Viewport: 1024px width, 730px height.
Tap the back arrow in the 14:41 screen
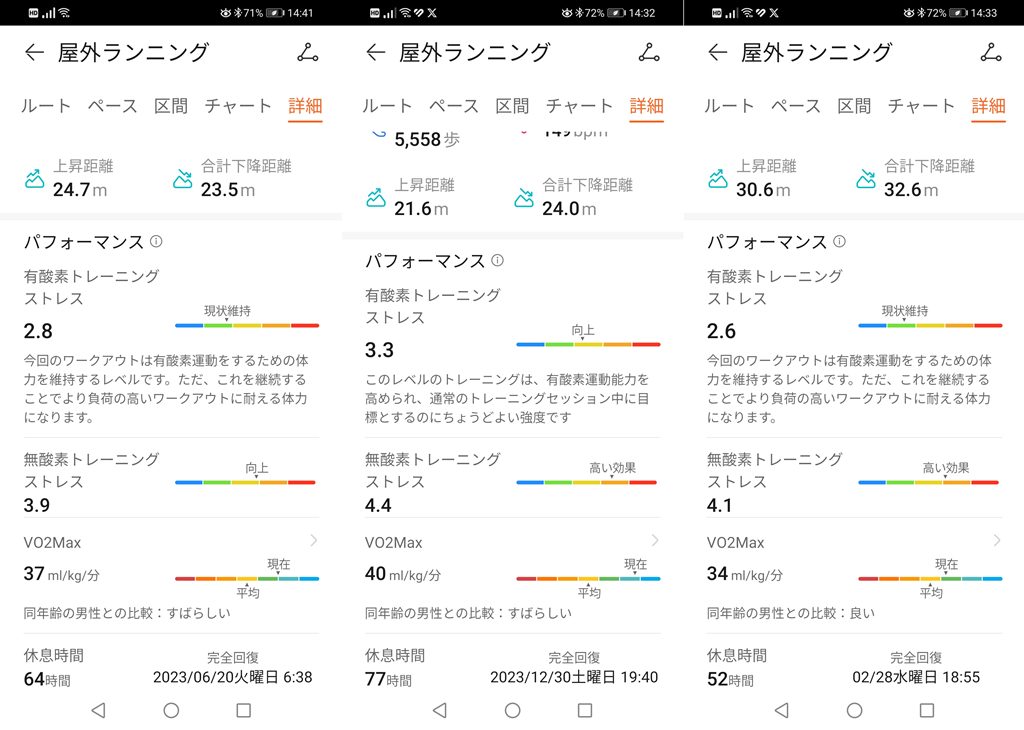[x=35, y=53]
